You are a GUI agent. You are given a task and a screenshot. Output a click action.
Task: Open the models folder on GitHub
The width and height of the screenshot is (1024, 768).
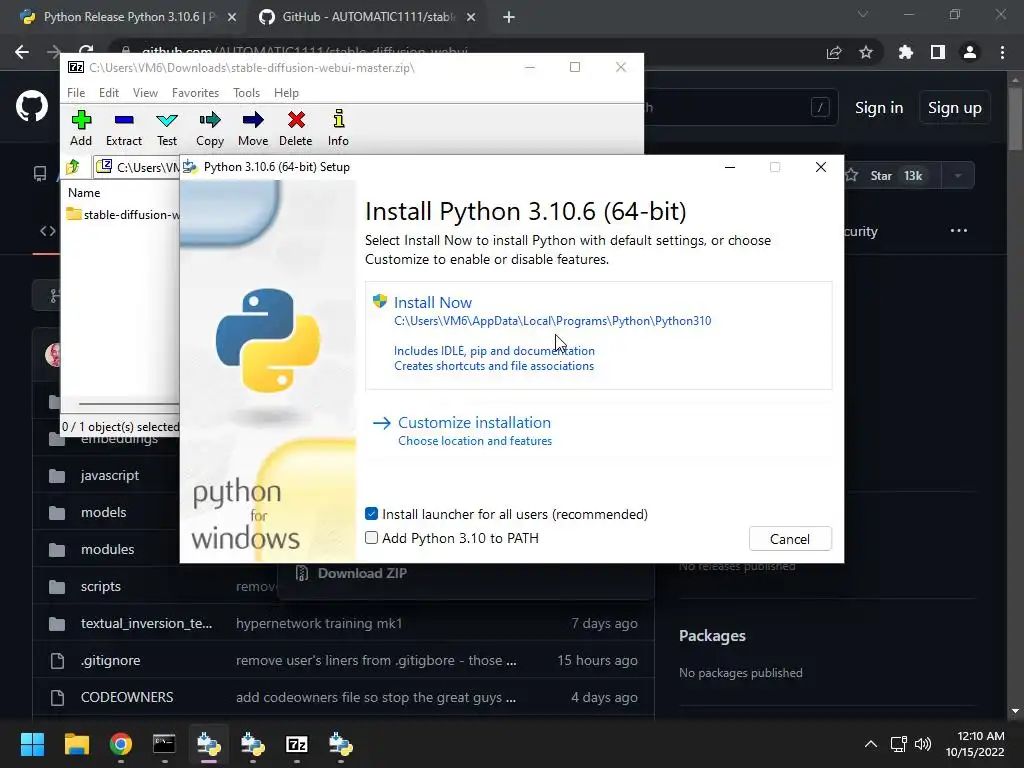[x=104, y=513]
